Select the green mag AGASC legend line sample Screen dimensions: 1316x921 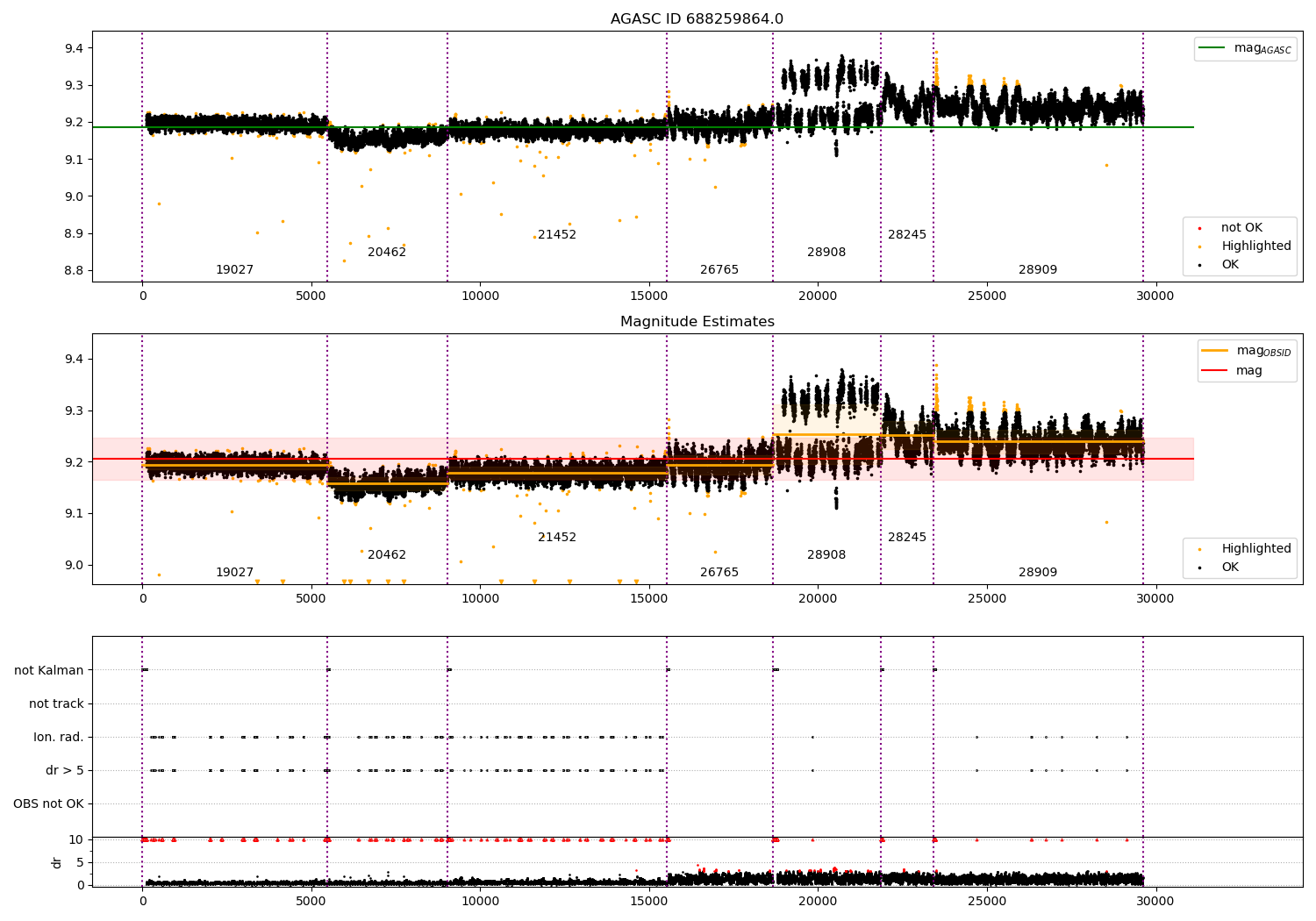pyautogui.click(x=1212, y=48)
